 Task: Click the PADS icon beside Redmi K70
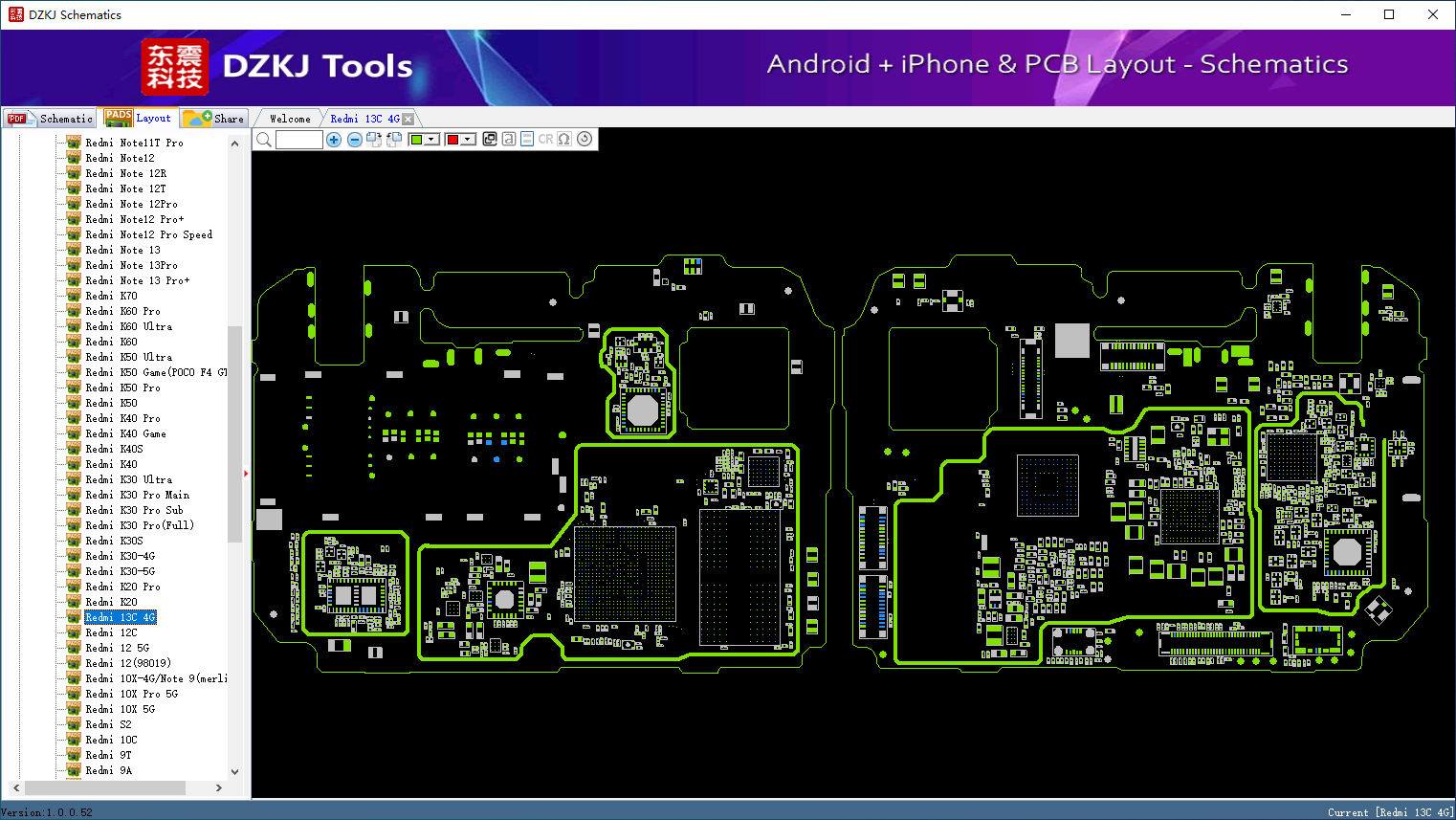click(x=74, y=296)
